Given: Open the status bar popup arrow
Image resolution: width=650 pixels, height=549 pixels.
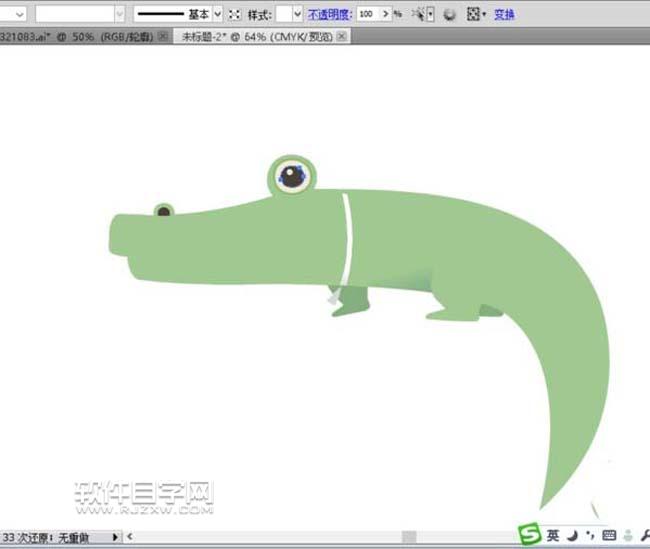Looking at the screenshot, I should coord(115,537).
